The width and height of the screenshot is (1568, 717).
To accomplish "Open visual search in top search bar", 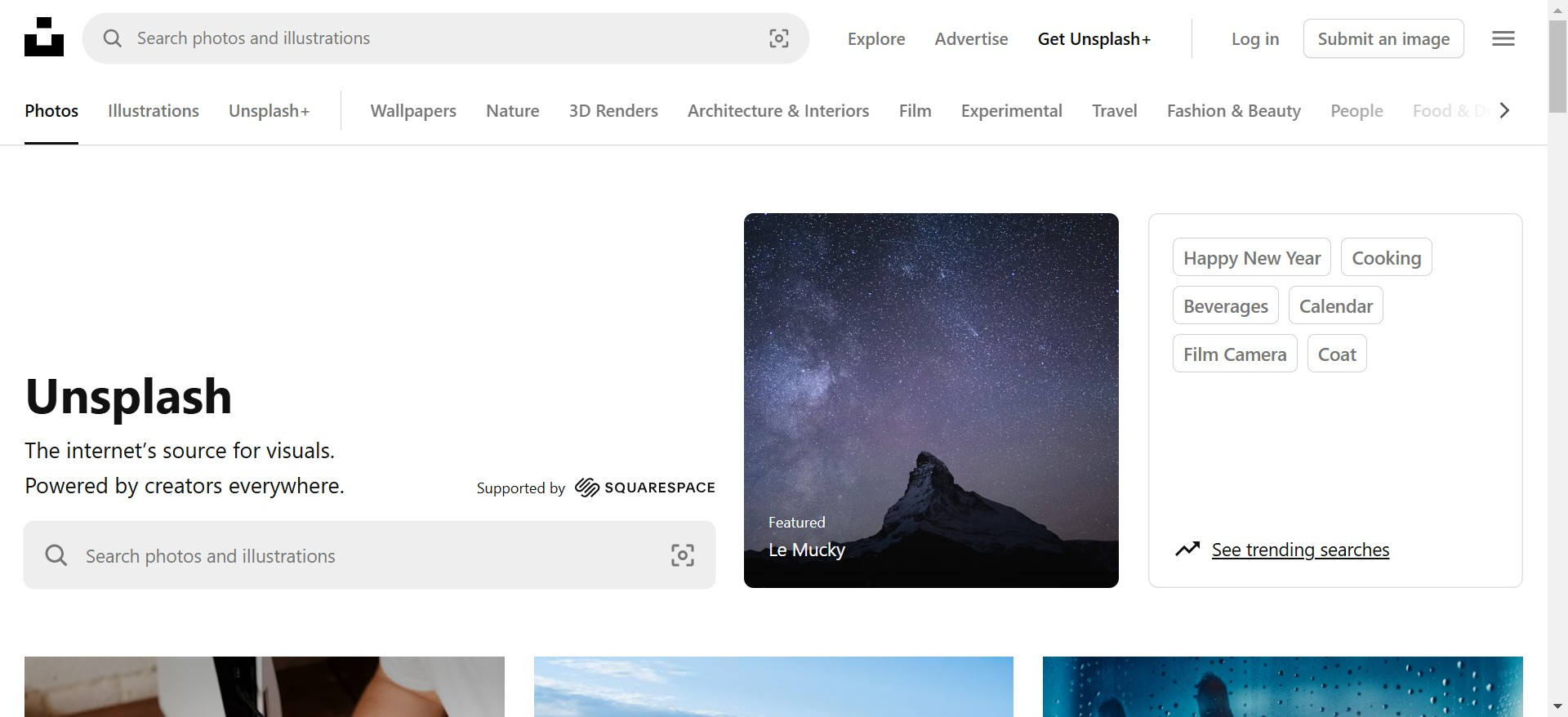I will point(779,38).
